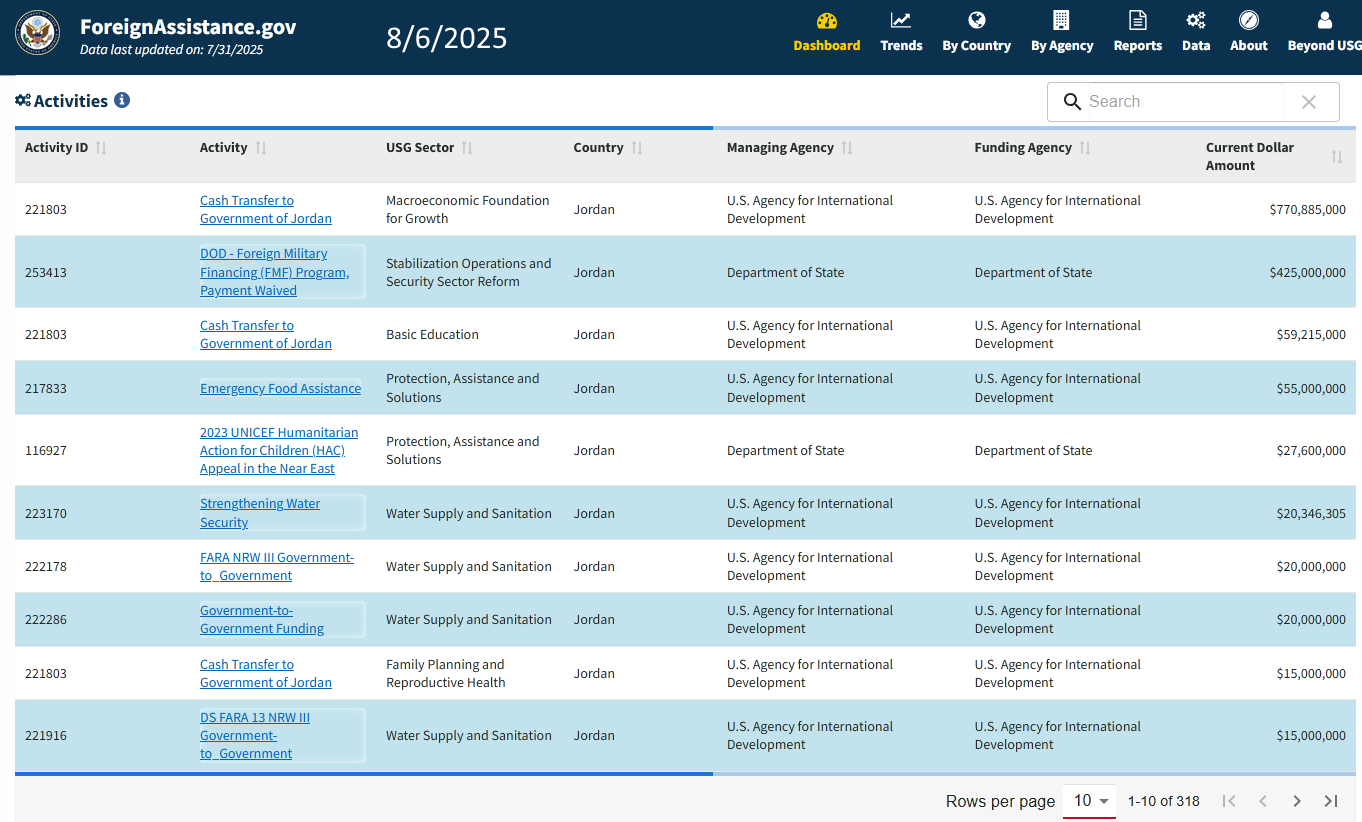Select Family Planning and Reproductive Health cell

point(446,674)
